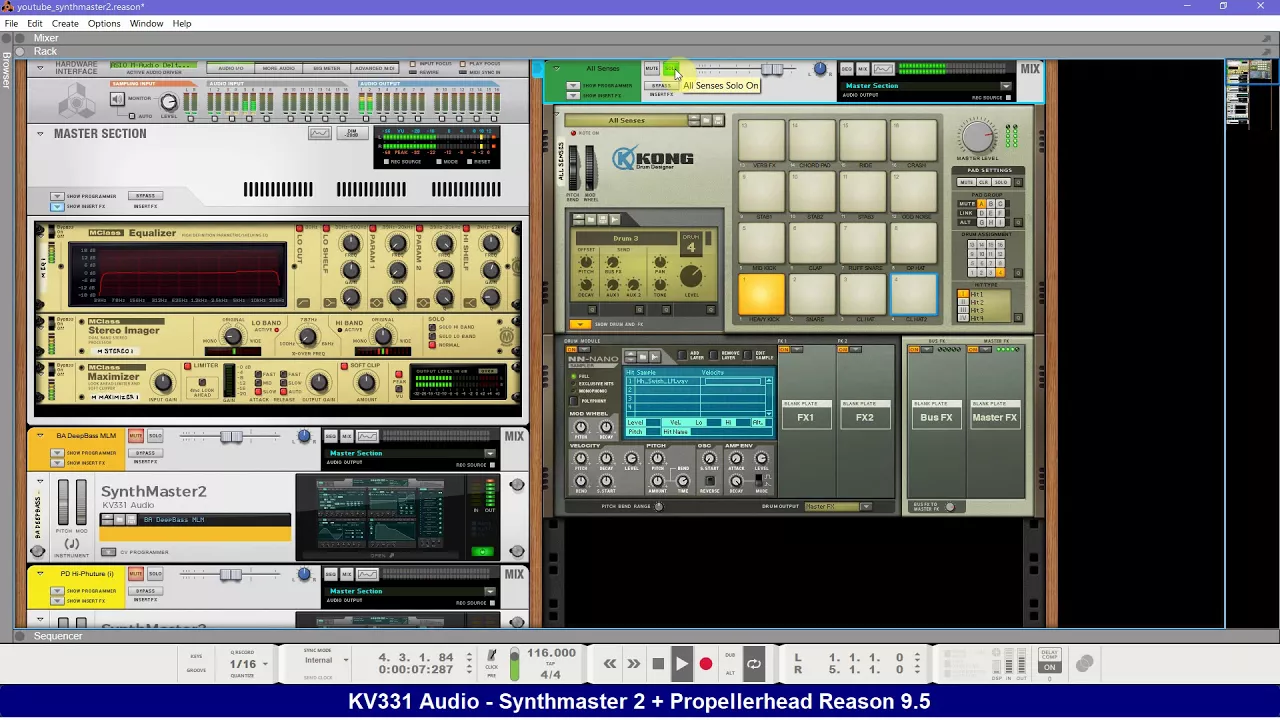Screen dimensions: 1280x720
Task: Trigger Kong pad 16 Crash
Action: point(915,140)
